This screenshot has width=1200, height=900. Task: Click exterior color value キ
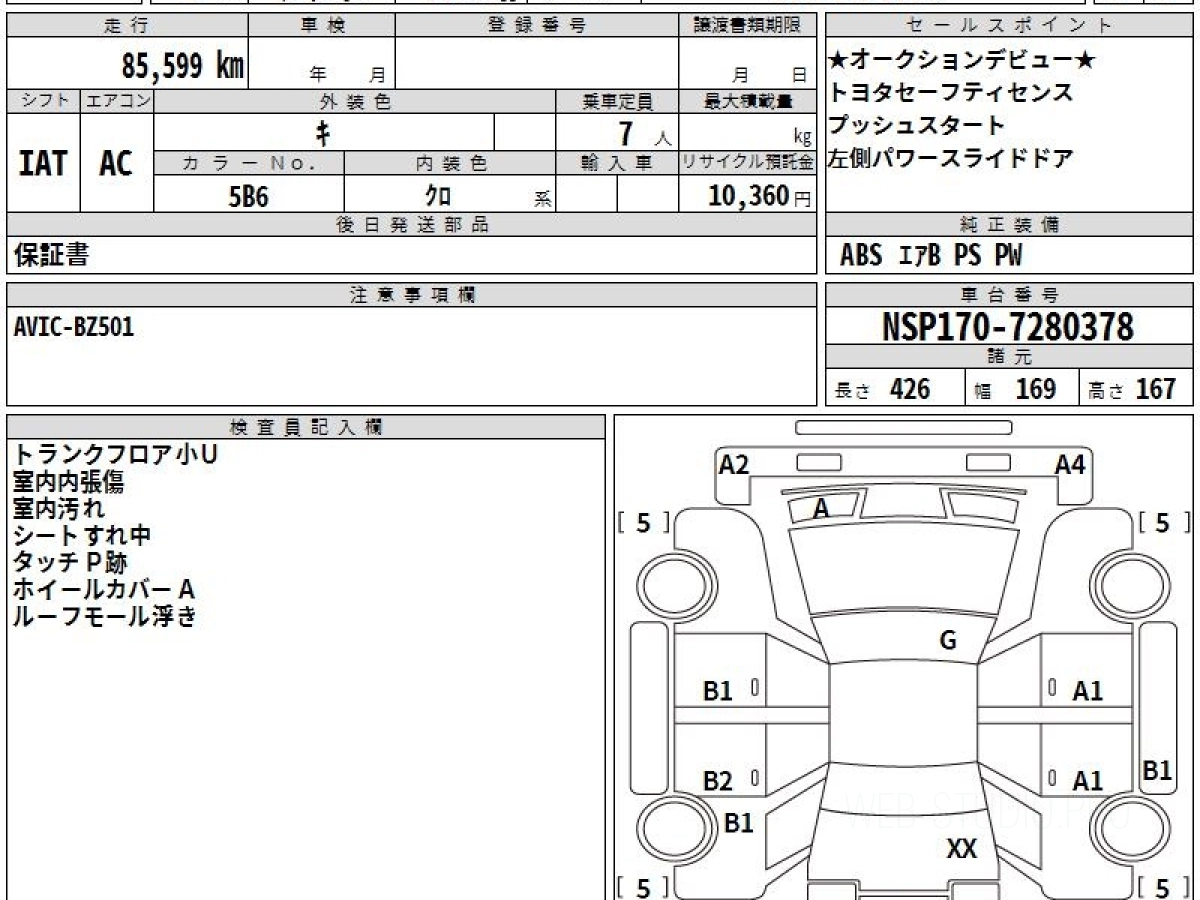click(x=322, y=132)
